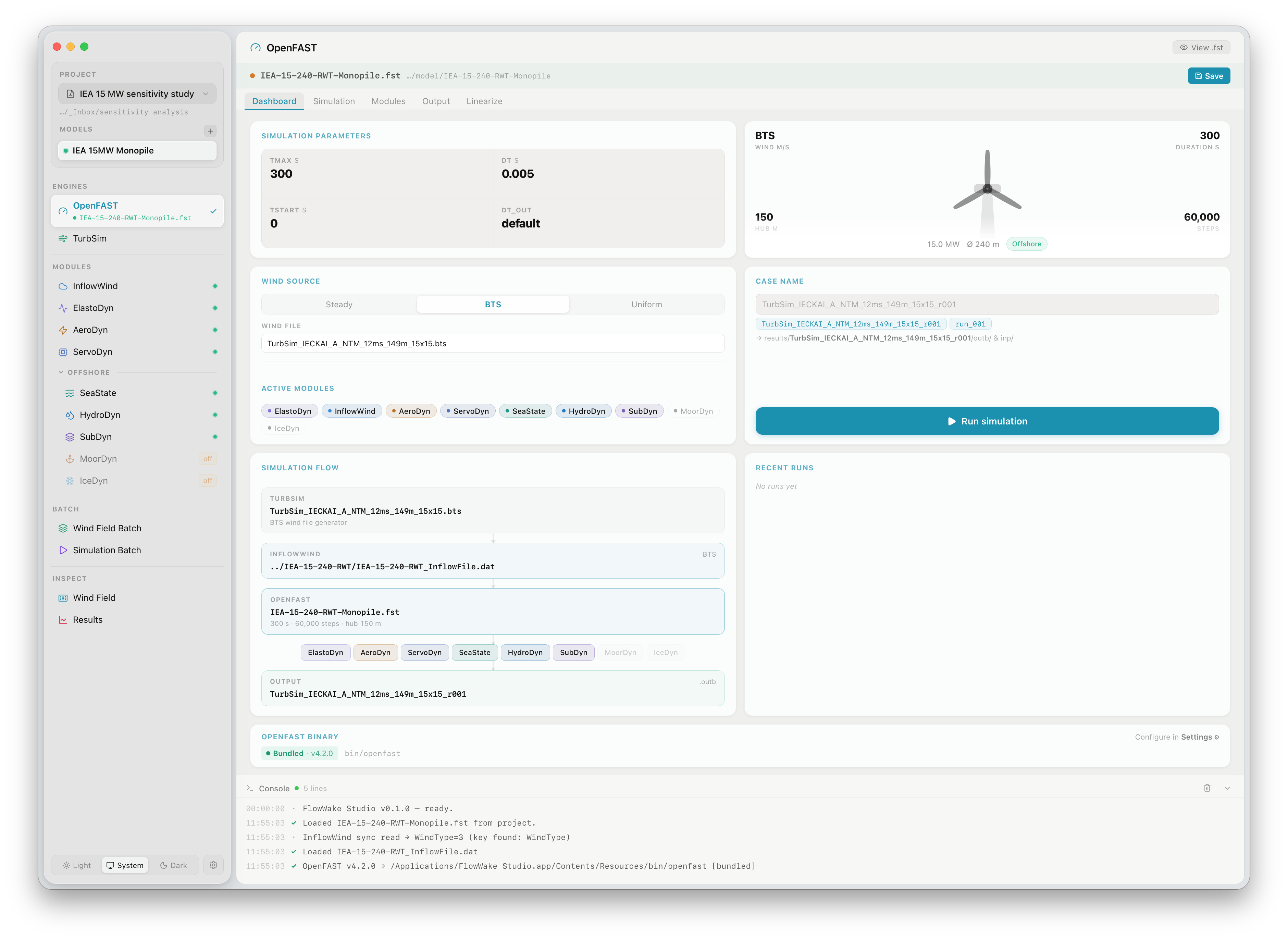Viewport: 1288px width, 940px height.
Task: Select BTS wind source option
Action: click(493, 305)
